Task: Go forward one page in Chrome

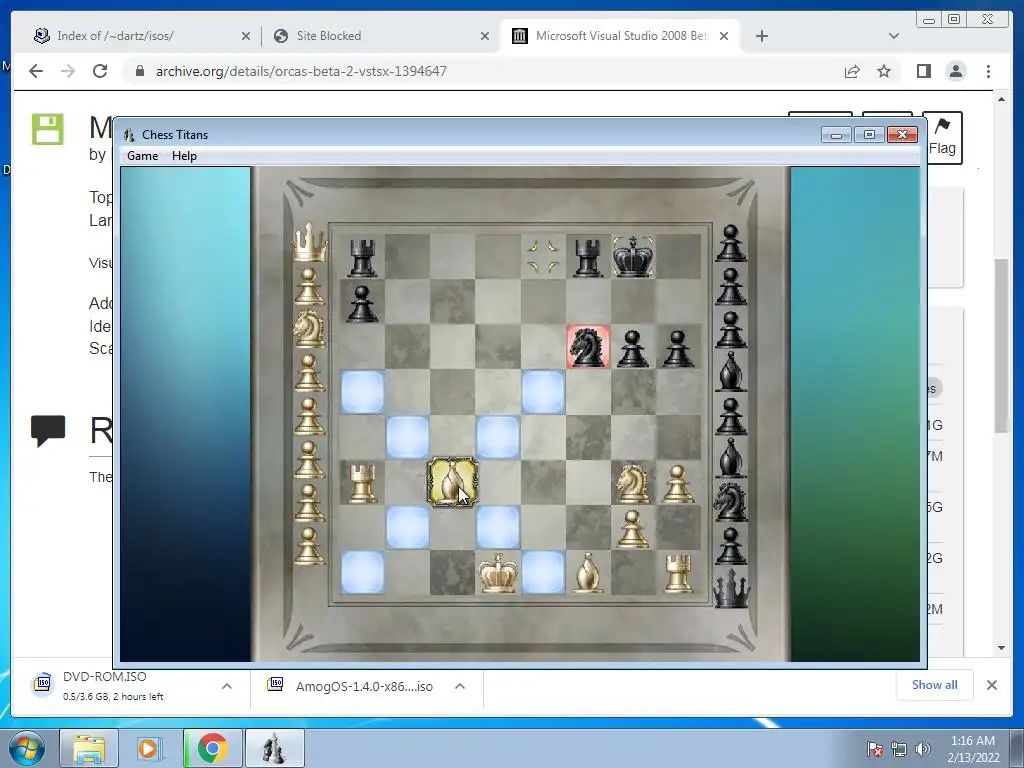Action: coord(68,71)
